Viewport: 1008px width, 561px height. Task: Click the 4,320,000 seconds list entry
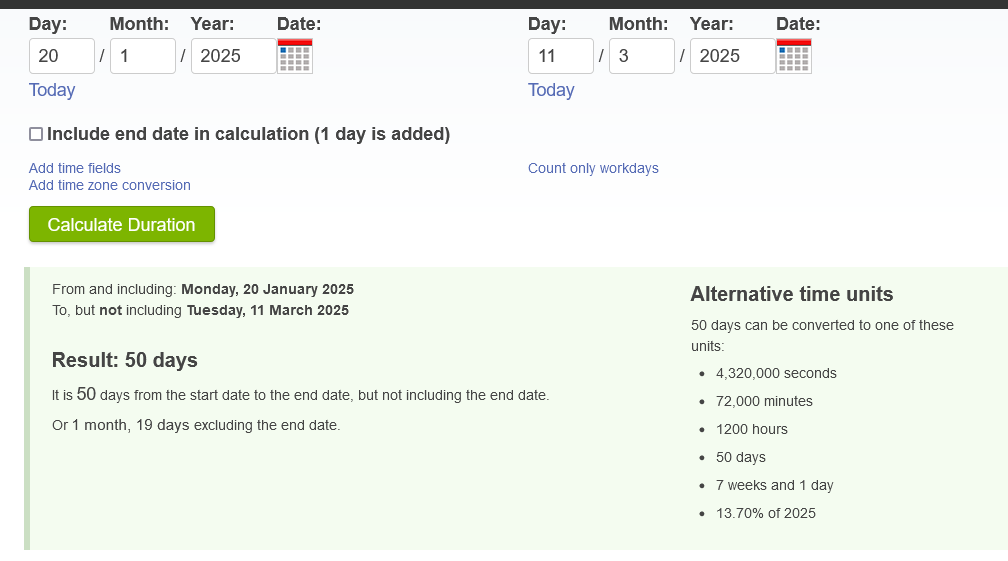pos(776,373)
